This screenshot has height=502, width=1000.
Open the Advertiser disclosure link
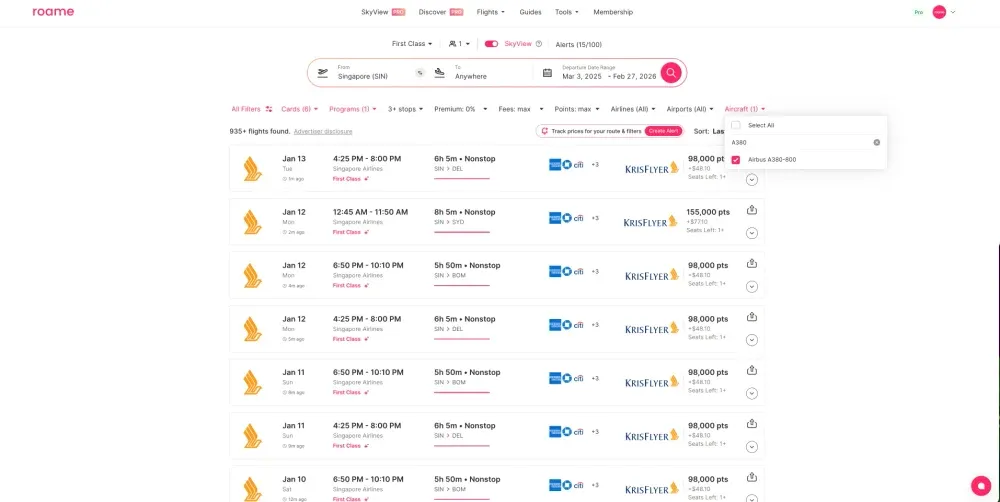click(323, 131)
